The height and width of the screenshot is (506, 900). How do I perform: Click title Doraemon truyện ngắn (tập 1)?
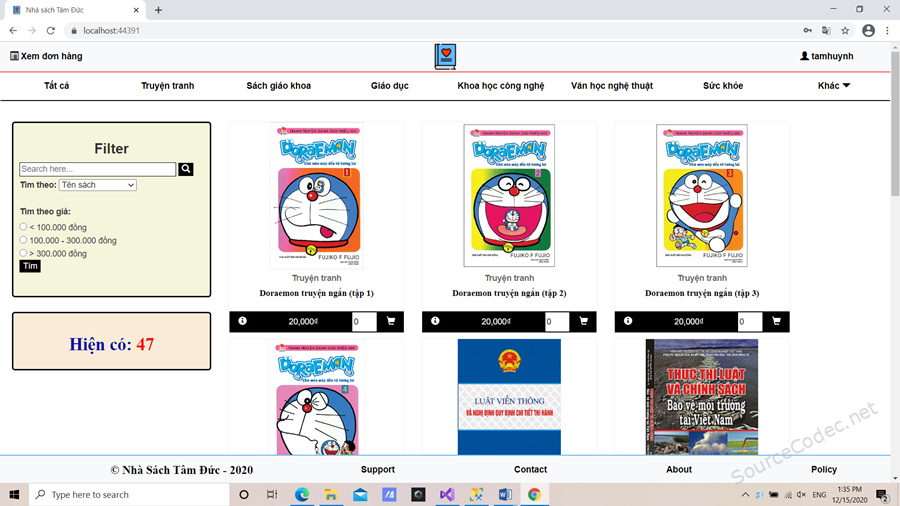[x=317, y=293]
